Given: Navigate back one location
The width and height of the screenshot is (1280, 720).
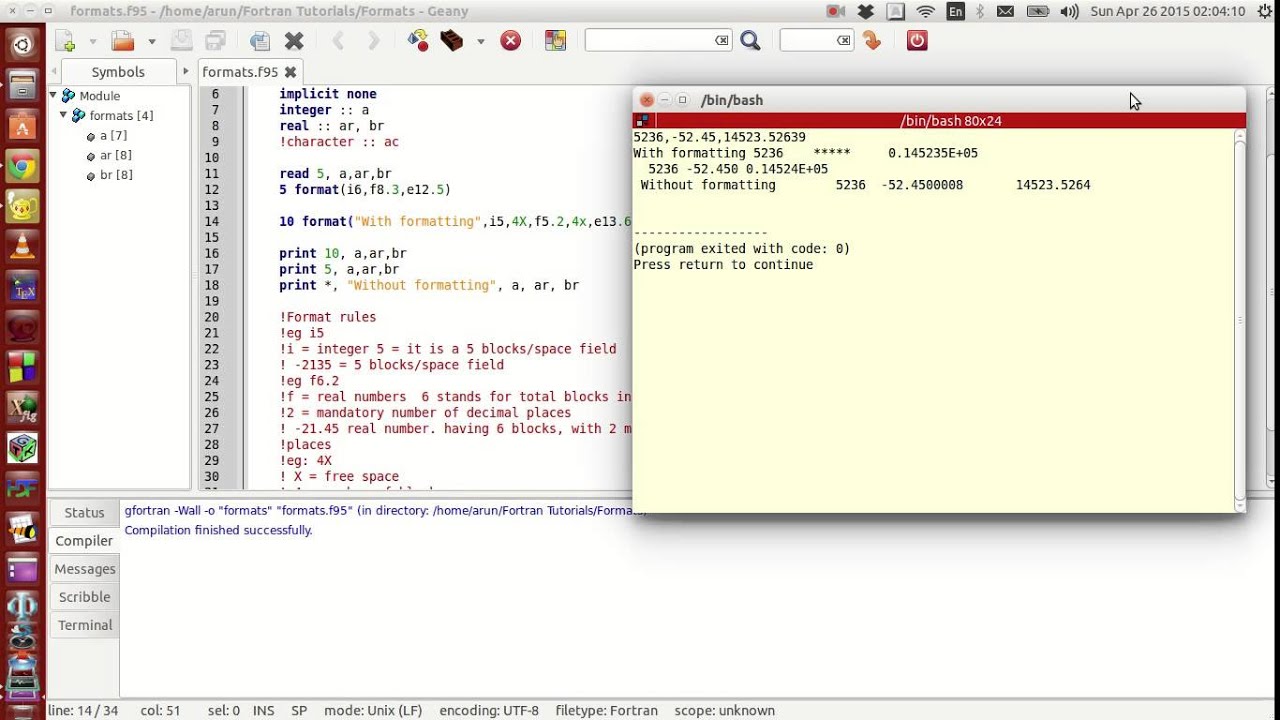Looking at the screenshot, I should point(338,41).
